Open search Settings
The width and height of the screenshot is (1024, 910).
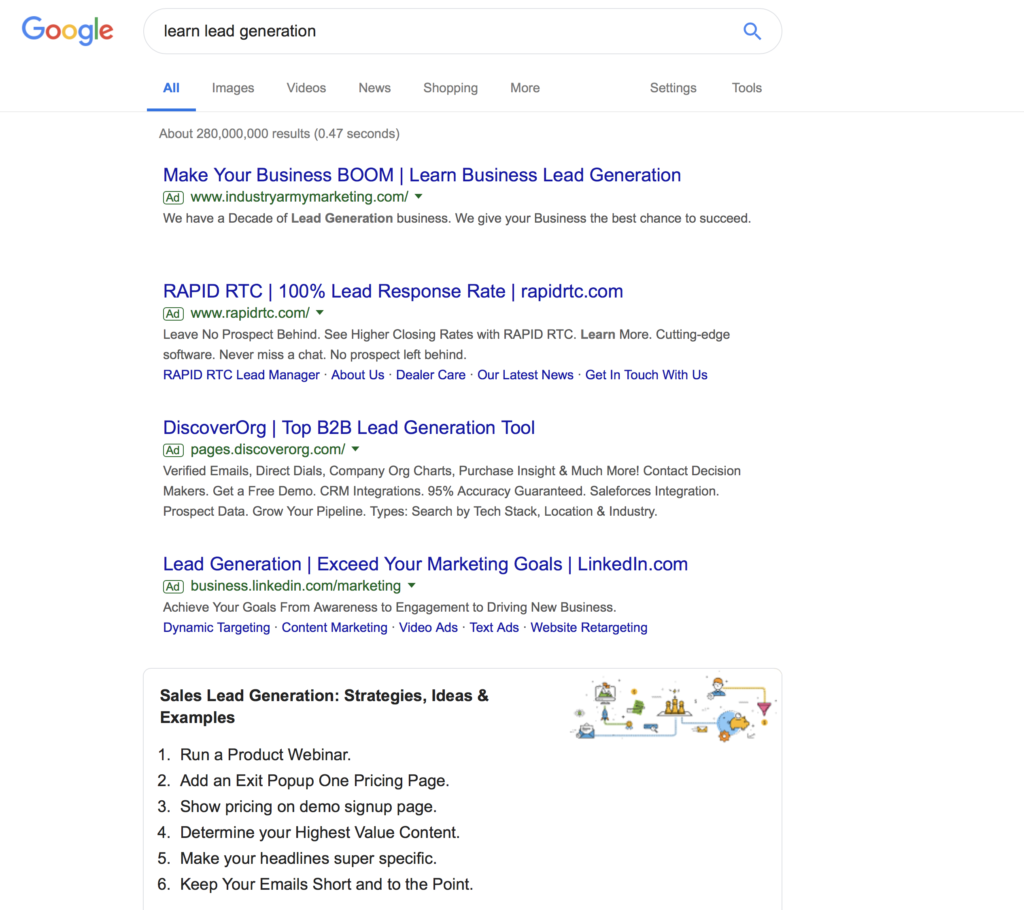coord(673,88)
